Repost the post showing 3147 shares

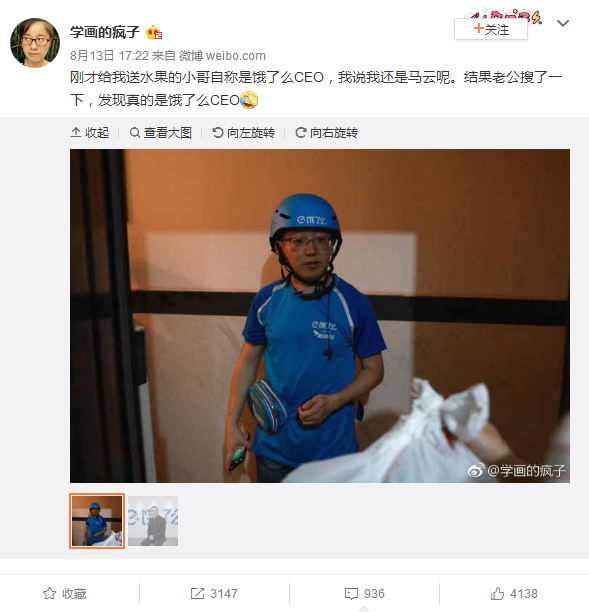tap(214, 594)
